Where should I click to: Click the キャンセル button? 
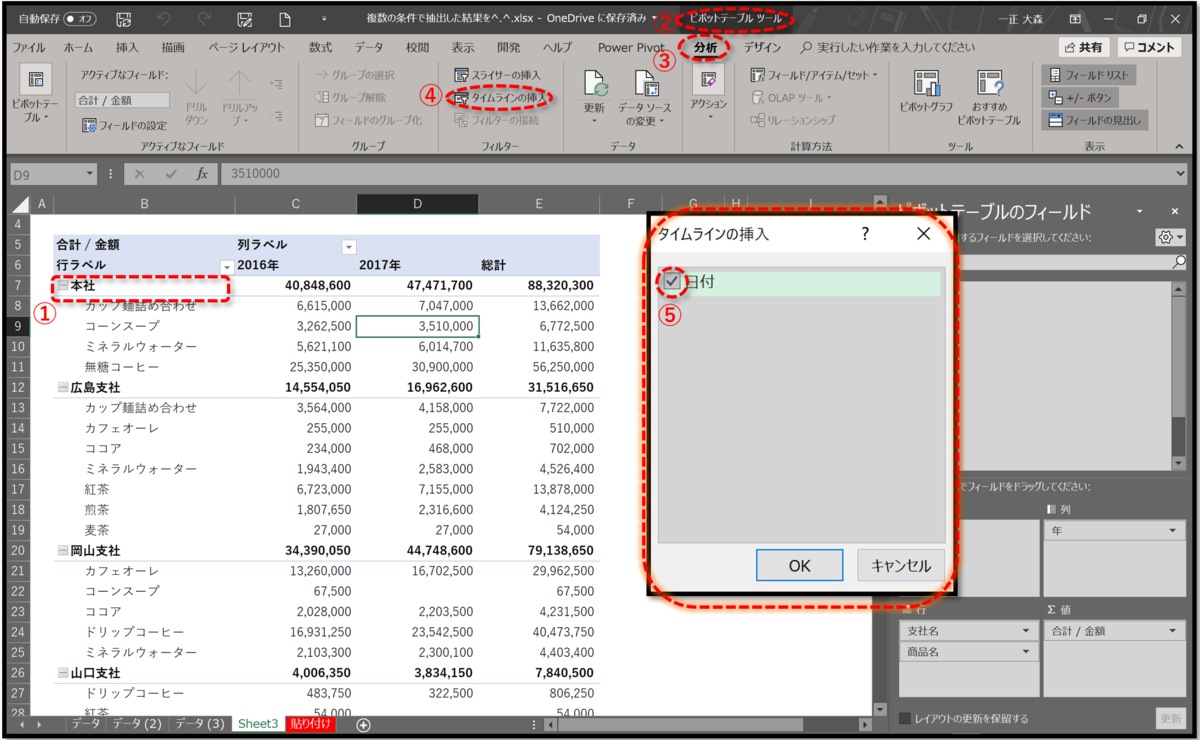pos(901,565)
